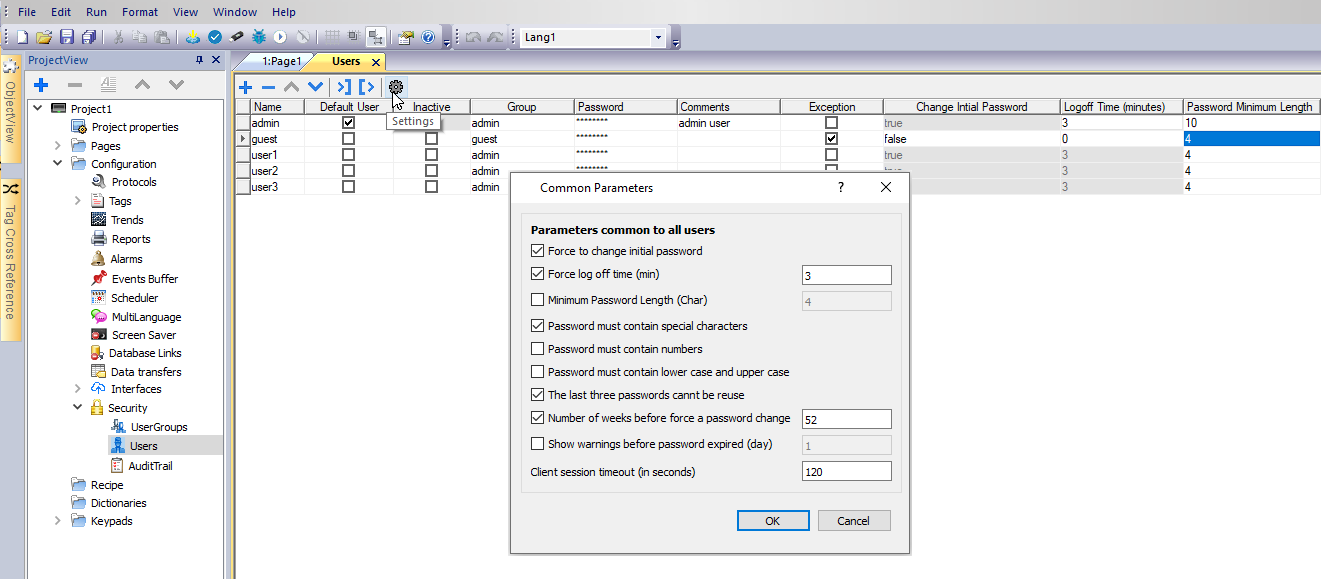Click the Client session timeout field
The image size is (1321, 579).
coord(846,471)
